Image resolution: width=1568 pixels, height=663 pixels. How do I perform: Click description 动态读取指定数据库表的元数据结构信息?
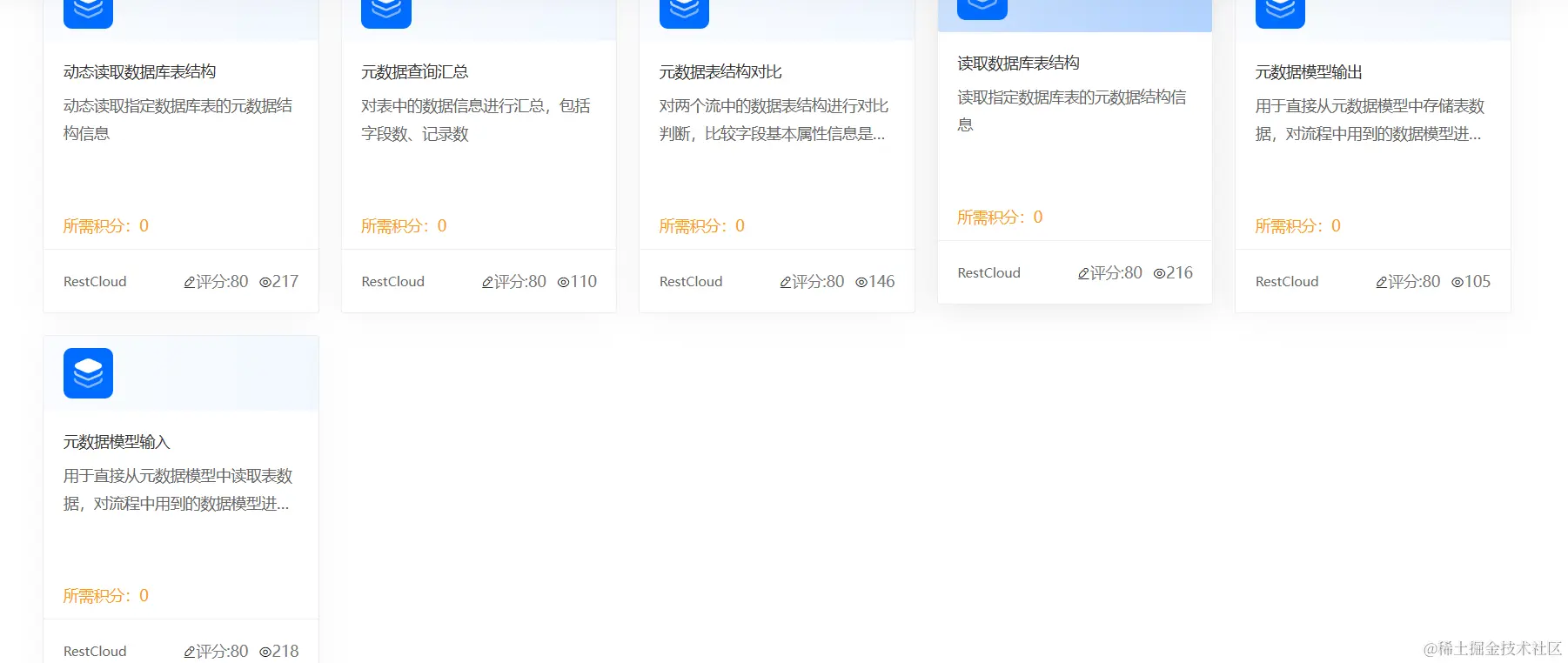[178, 120]
